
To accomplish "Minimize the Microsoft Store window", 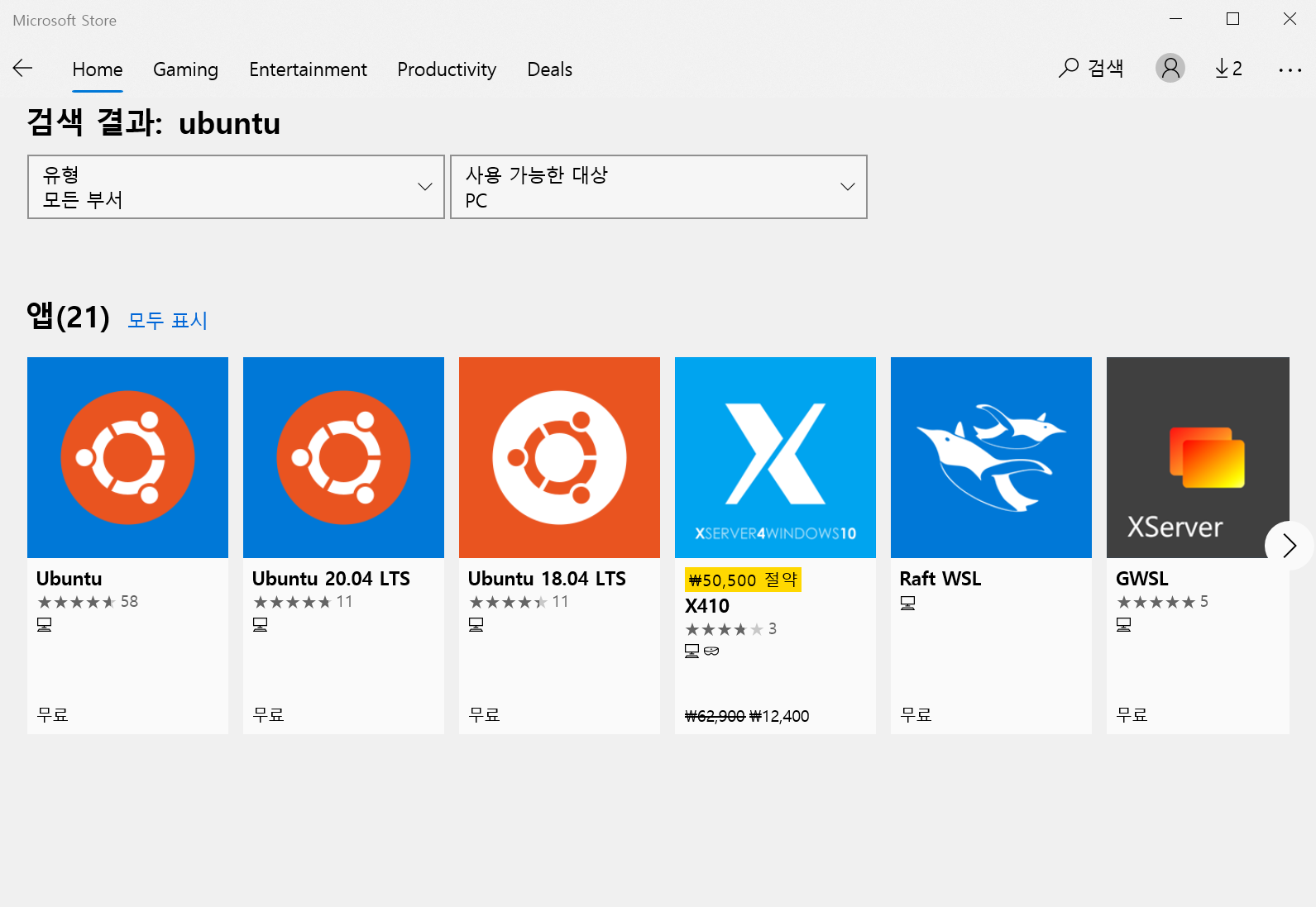I will (x=1175, y=19).
